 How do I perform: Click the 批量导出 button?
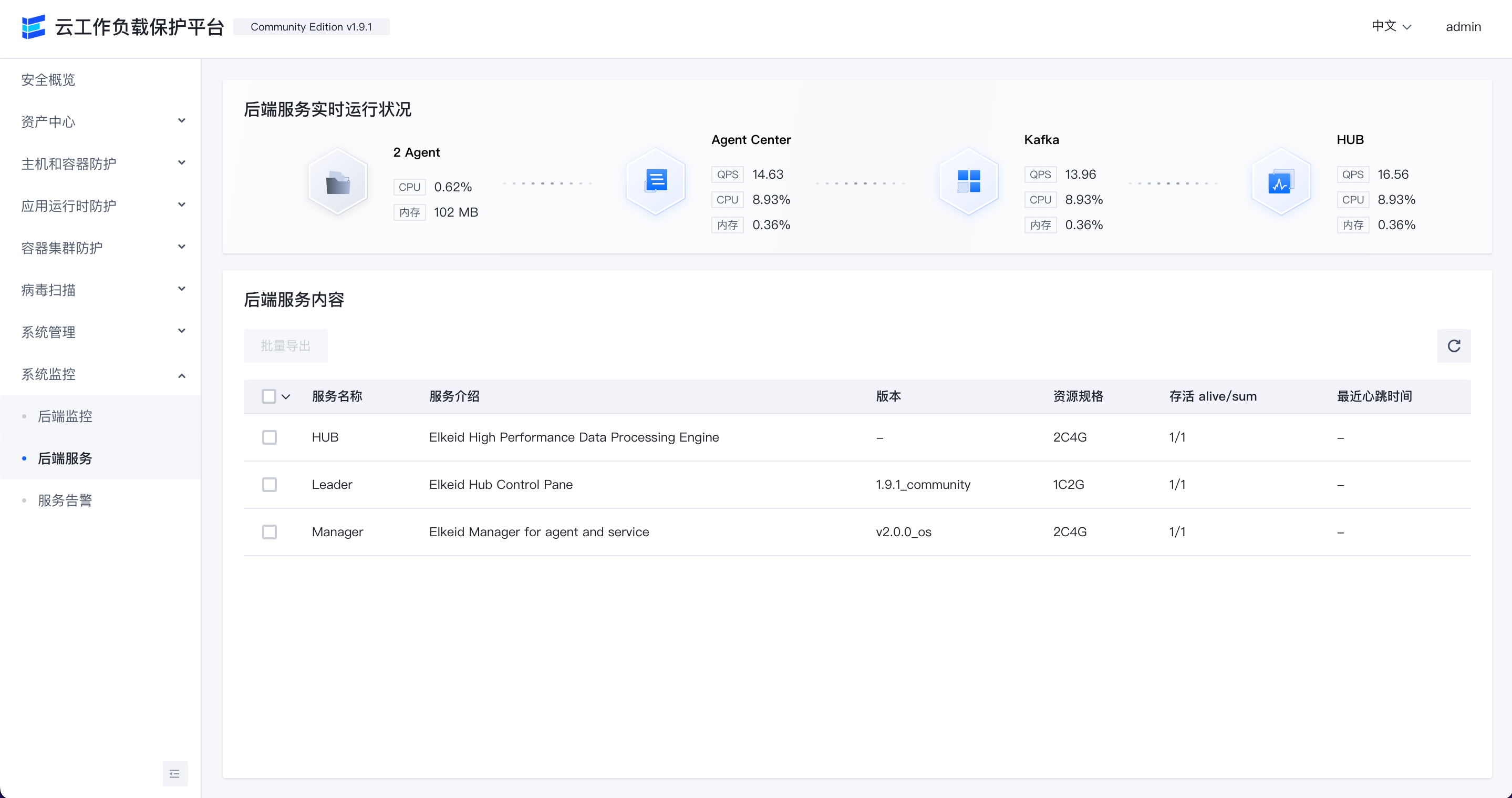click(285, 346)
